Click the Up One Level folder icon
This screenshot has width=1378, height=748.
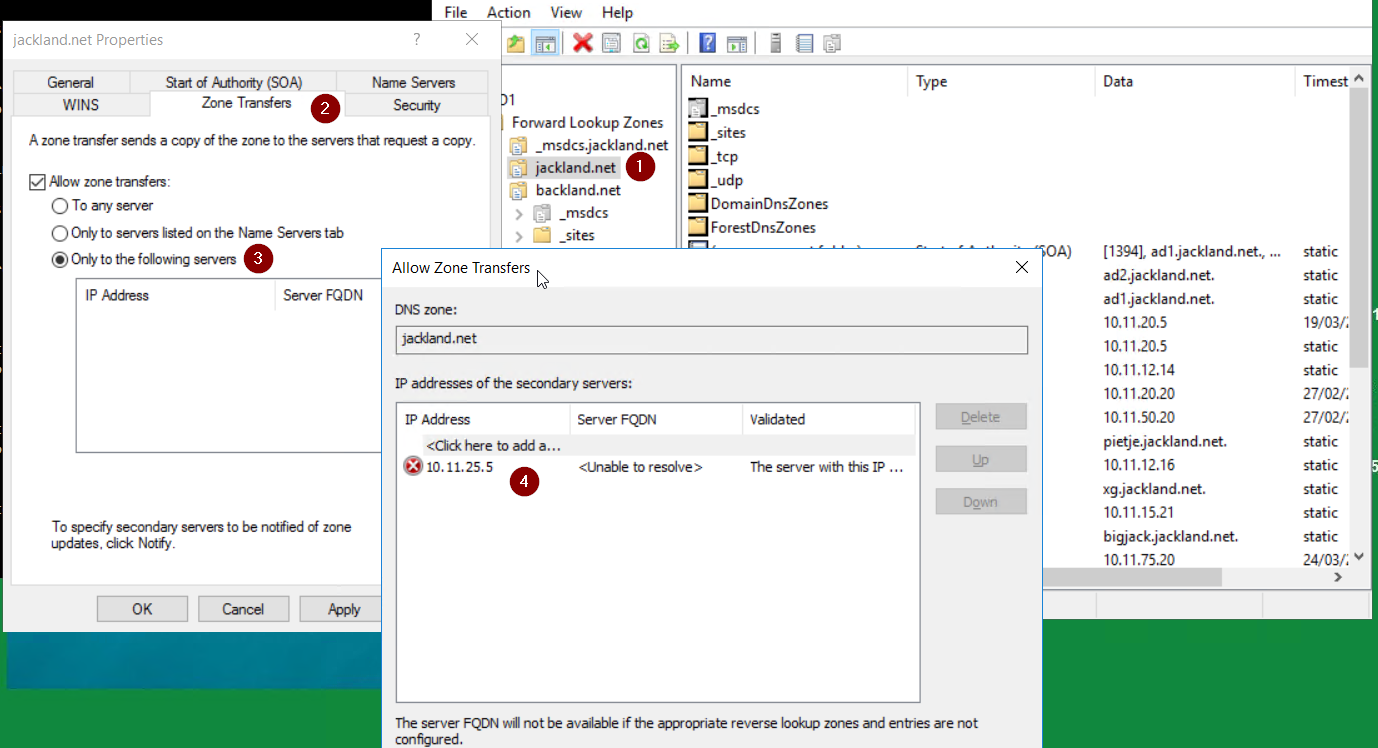(x=516, y=43)
